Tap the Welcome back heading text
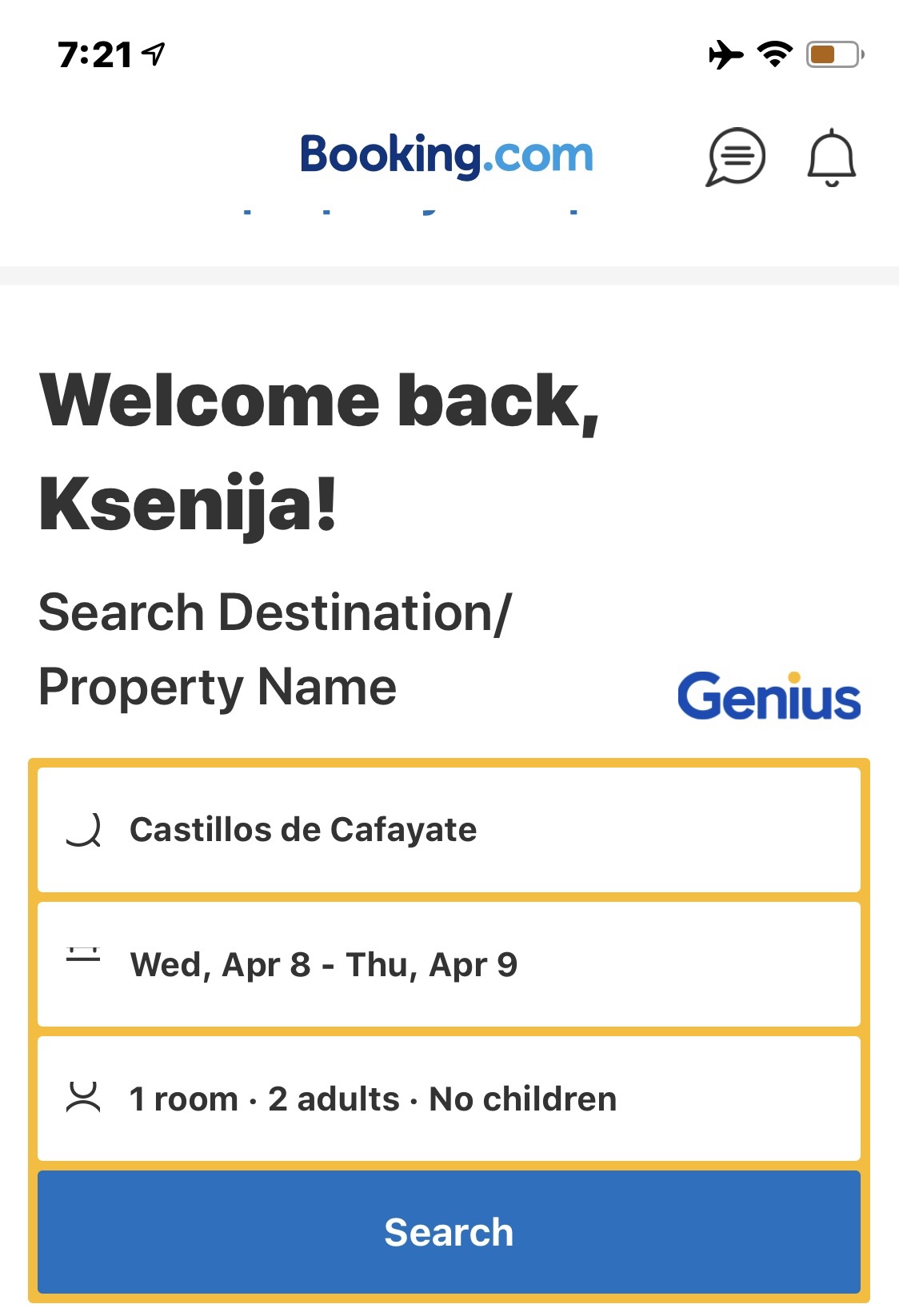Screen dimensions: 899x1316 coord(319,401)
